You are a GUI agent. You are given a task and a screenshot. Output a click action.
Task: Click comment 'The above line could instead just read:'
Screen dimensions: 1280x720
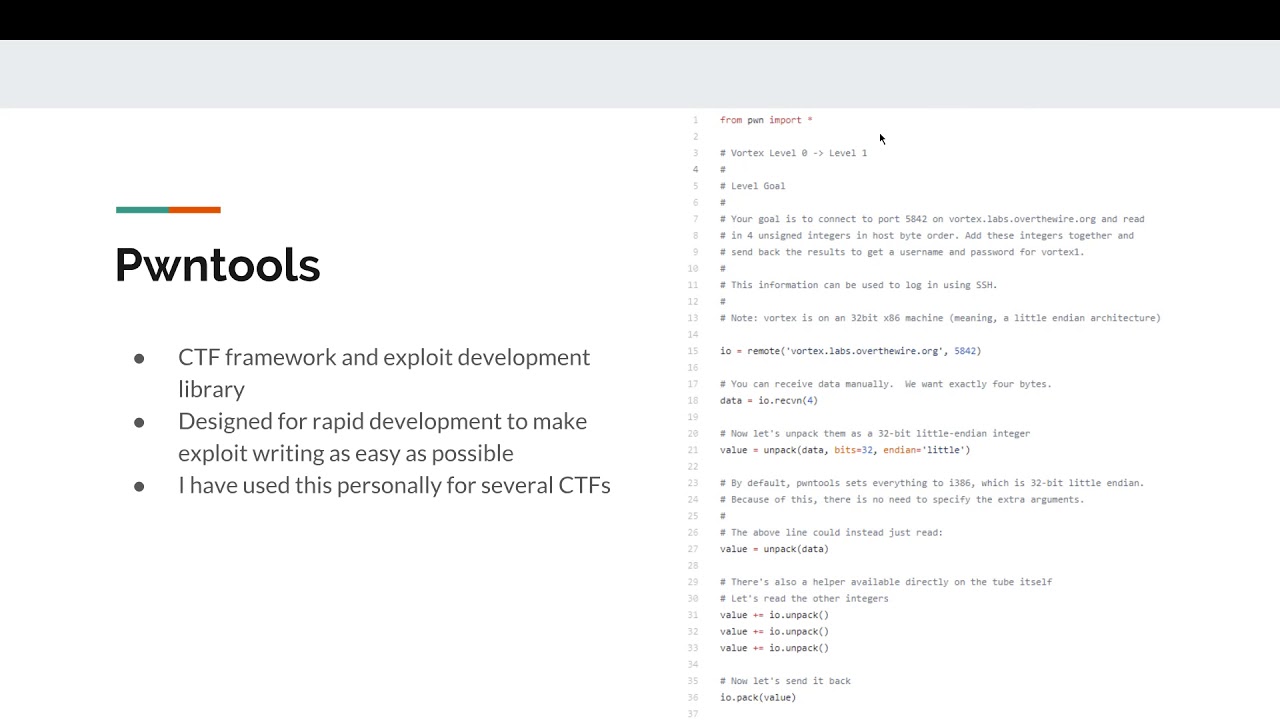click(831, 533)
